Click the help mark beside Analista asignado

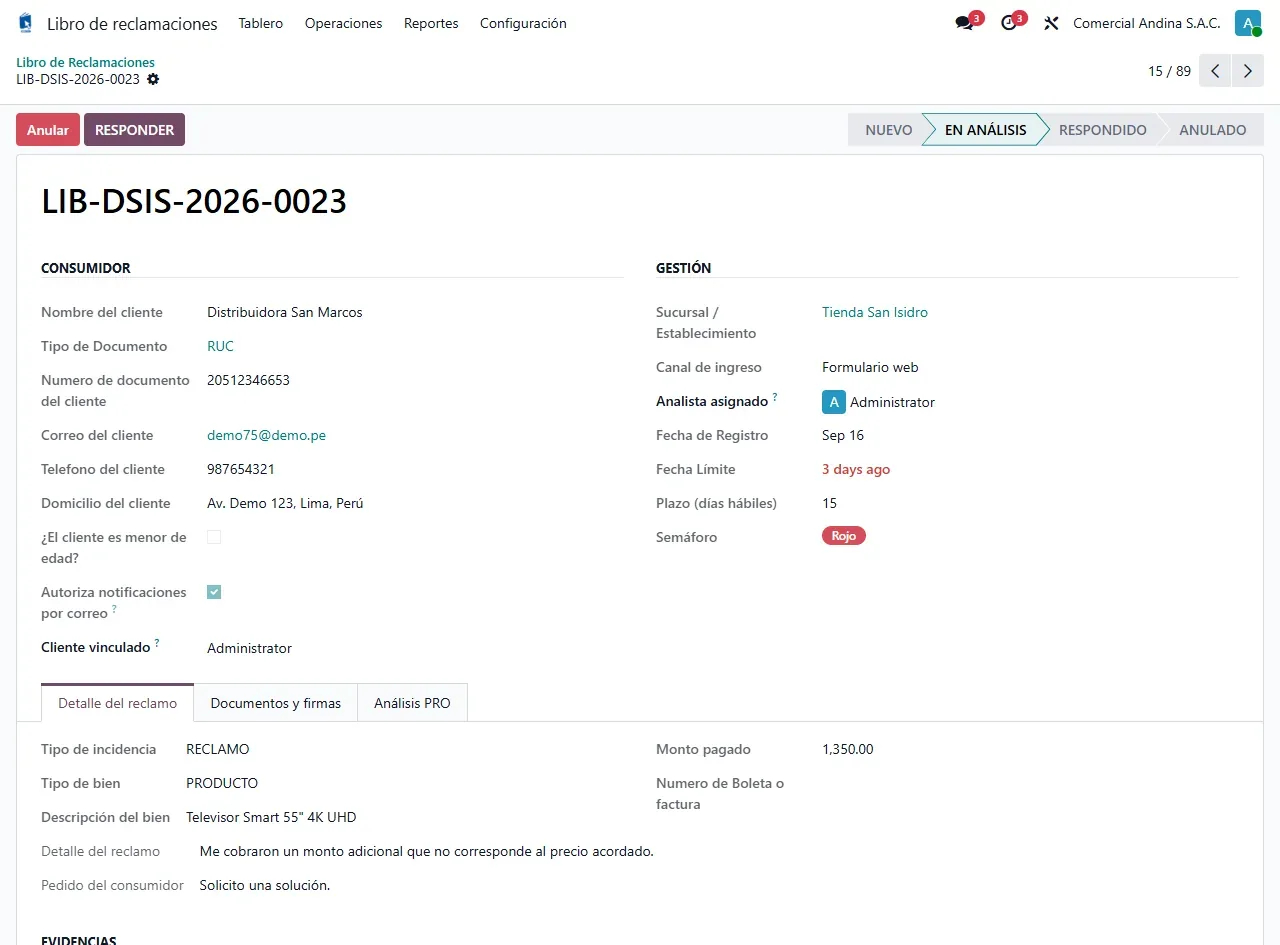[775, 397]
